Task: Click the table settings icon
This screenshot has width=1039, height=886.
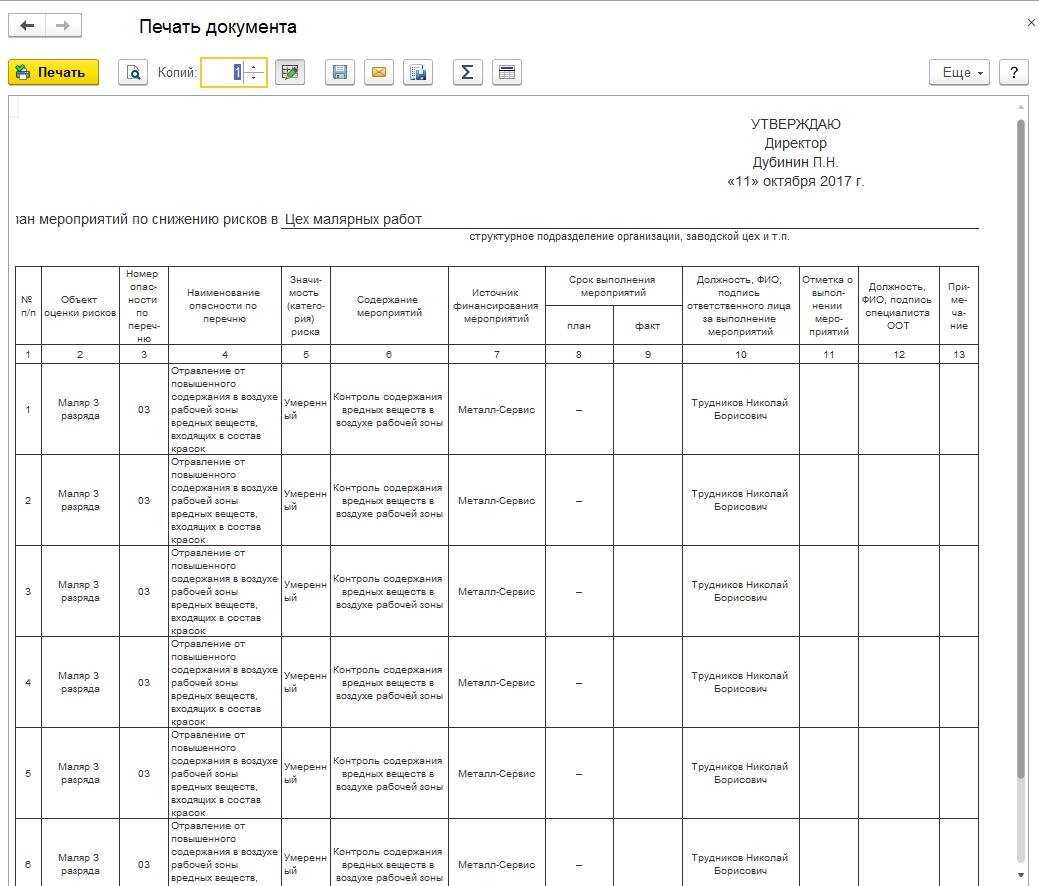Action: (x=507, y=72)
